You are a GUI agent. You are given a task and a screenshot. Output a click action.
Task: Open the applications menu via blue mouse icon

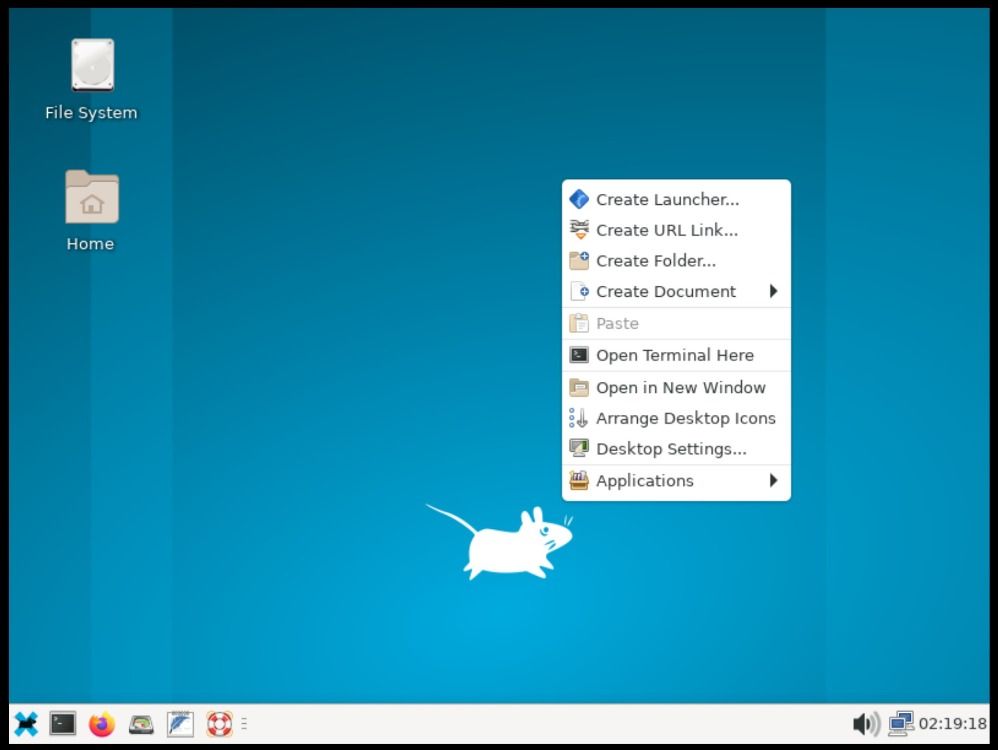(25, 723)
